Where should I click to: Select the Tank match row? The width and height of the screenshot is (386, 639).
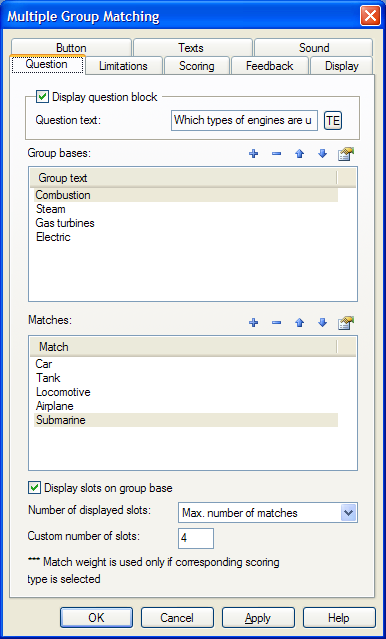[186, 378]
